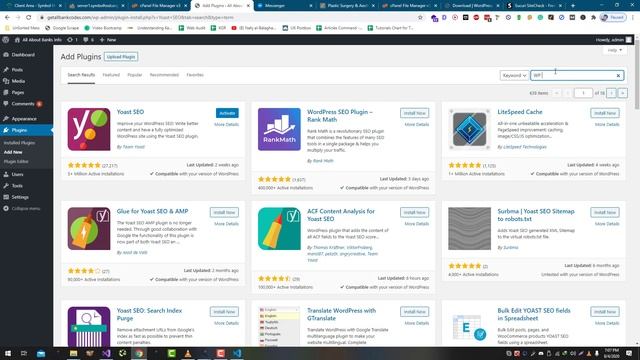Open Chrome from the Windows taskbar

point(139,353)
